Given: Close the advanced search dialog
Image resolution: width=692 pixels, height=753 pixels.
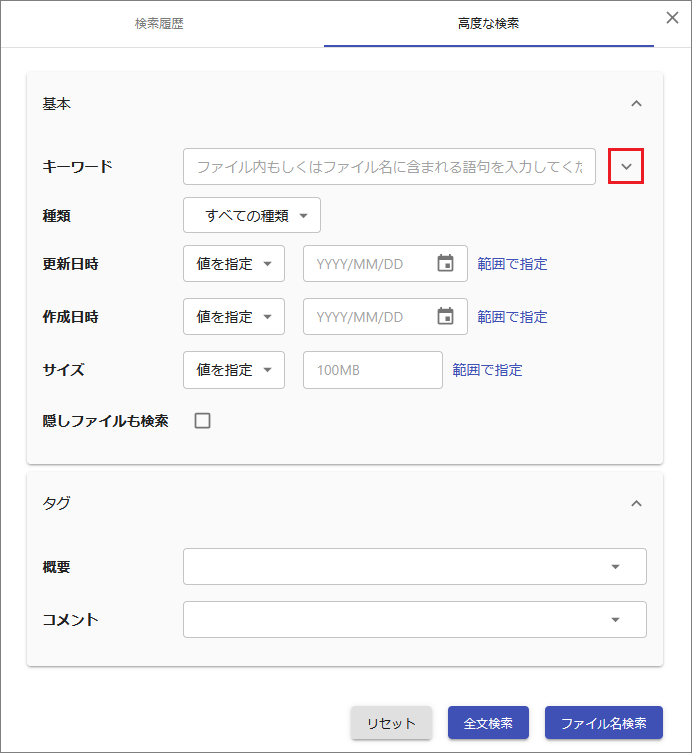Looking at the screenshot, I should [x=673, y=17].
